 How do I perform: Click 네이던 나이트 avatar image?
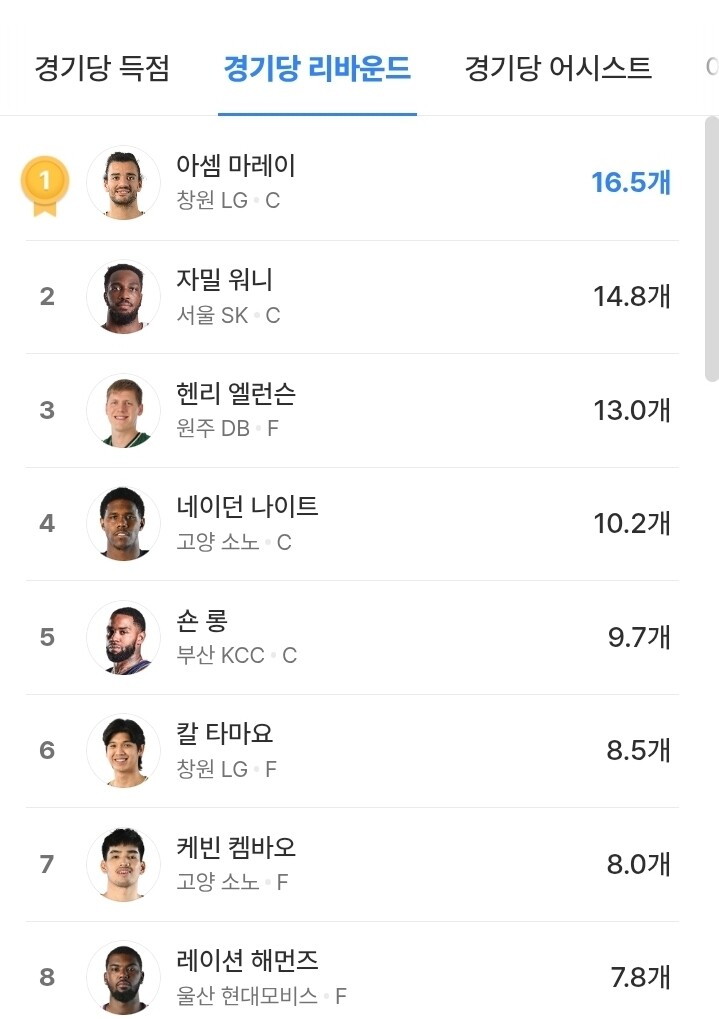[123, 523]
